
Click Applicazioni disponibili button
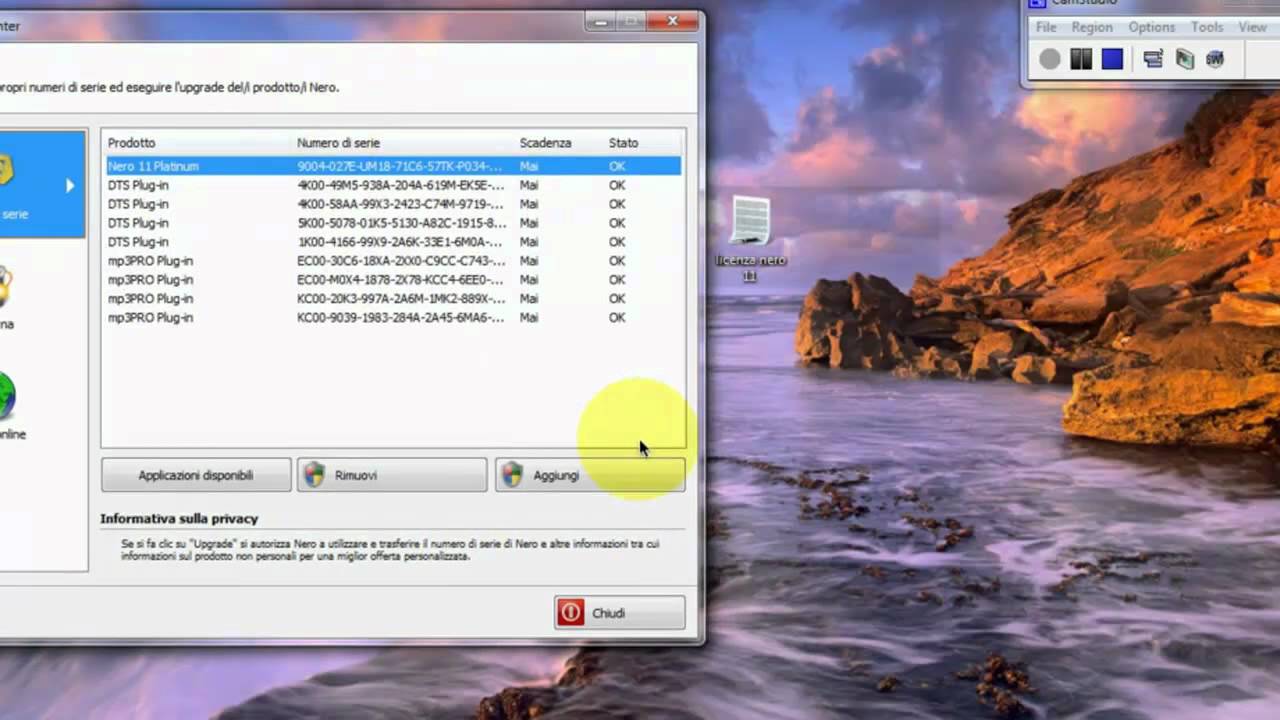pyautogui.click(x=196, y=475)
